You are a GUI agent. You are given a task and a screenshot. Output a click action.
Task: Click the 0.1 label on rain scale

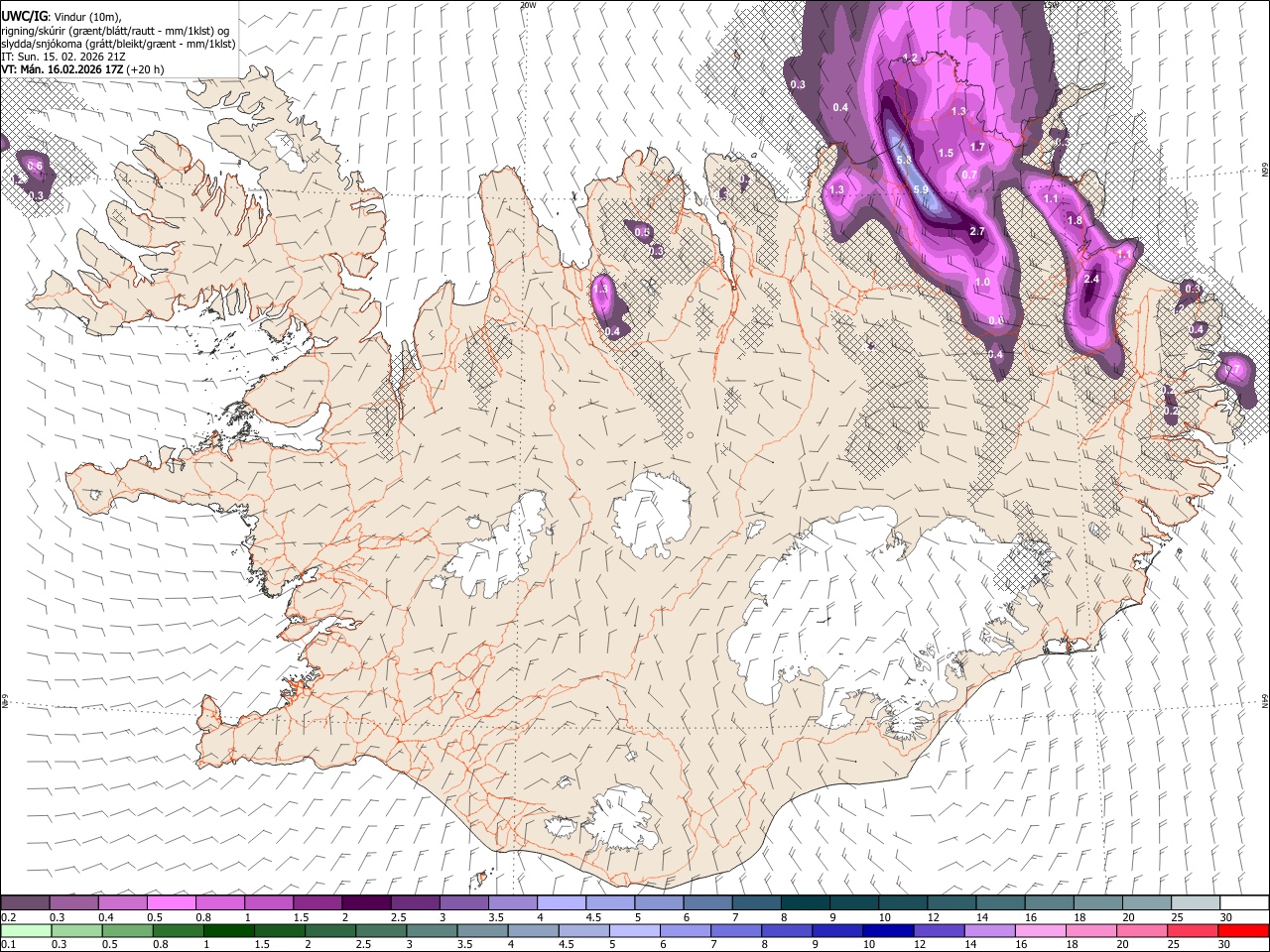10,945
